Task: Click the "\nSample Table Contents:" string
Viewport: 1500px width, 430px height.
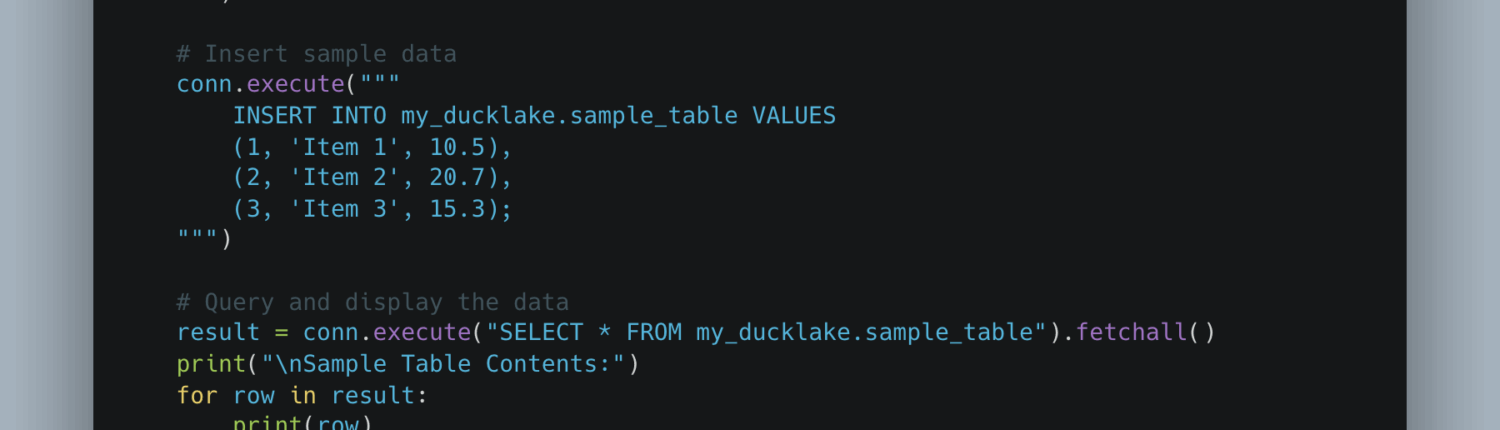Action: click(457, 364)
